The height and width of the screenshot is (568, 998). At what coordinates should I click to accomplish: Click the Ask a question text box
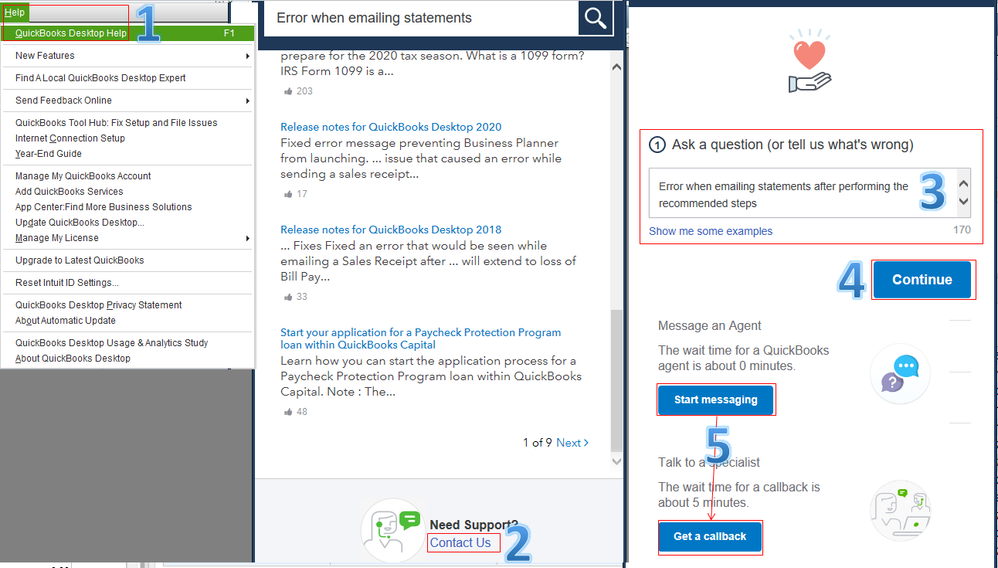tap(802, 194)
